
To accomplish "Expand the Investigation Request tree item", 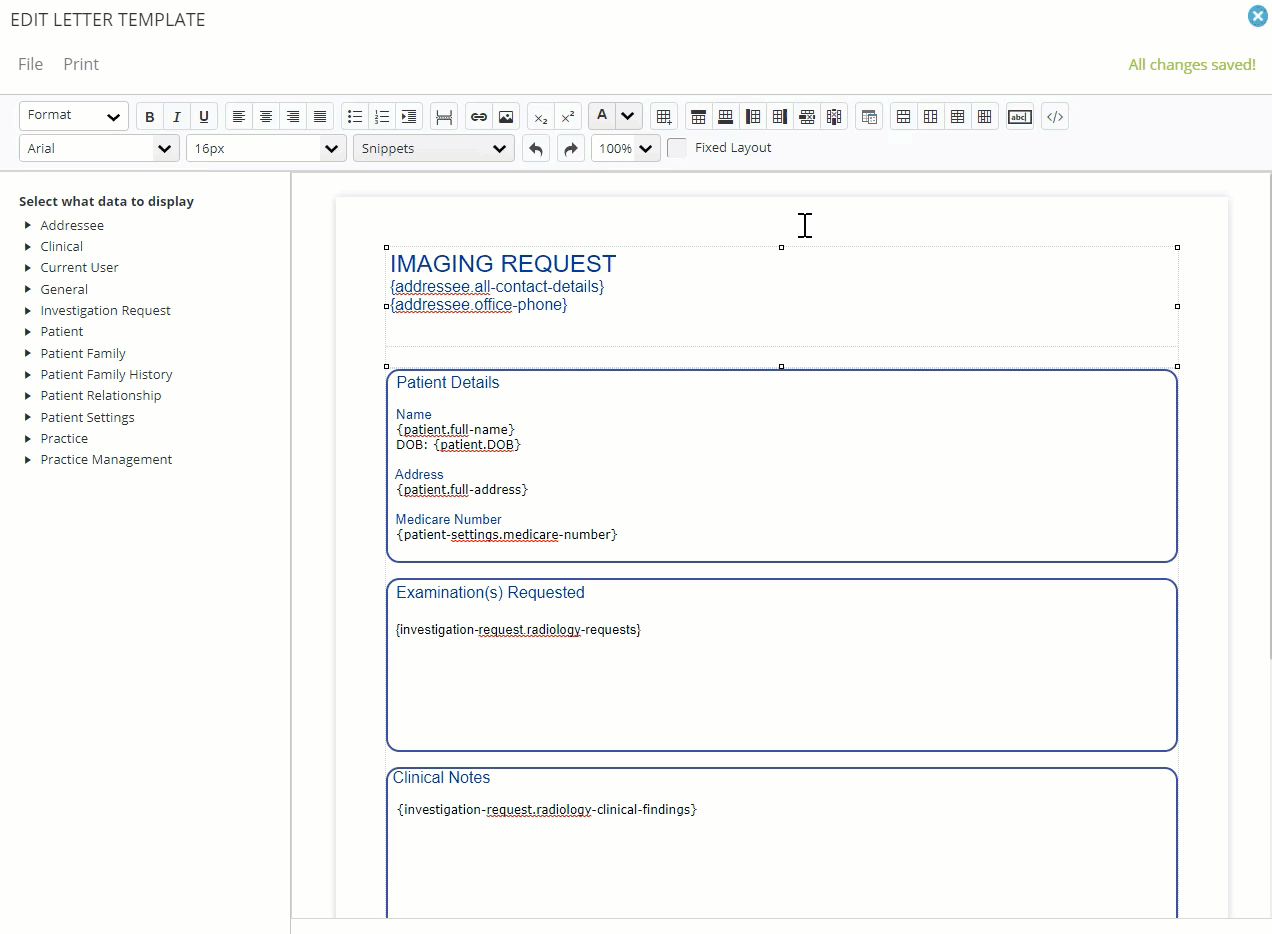I will (105, 310).
